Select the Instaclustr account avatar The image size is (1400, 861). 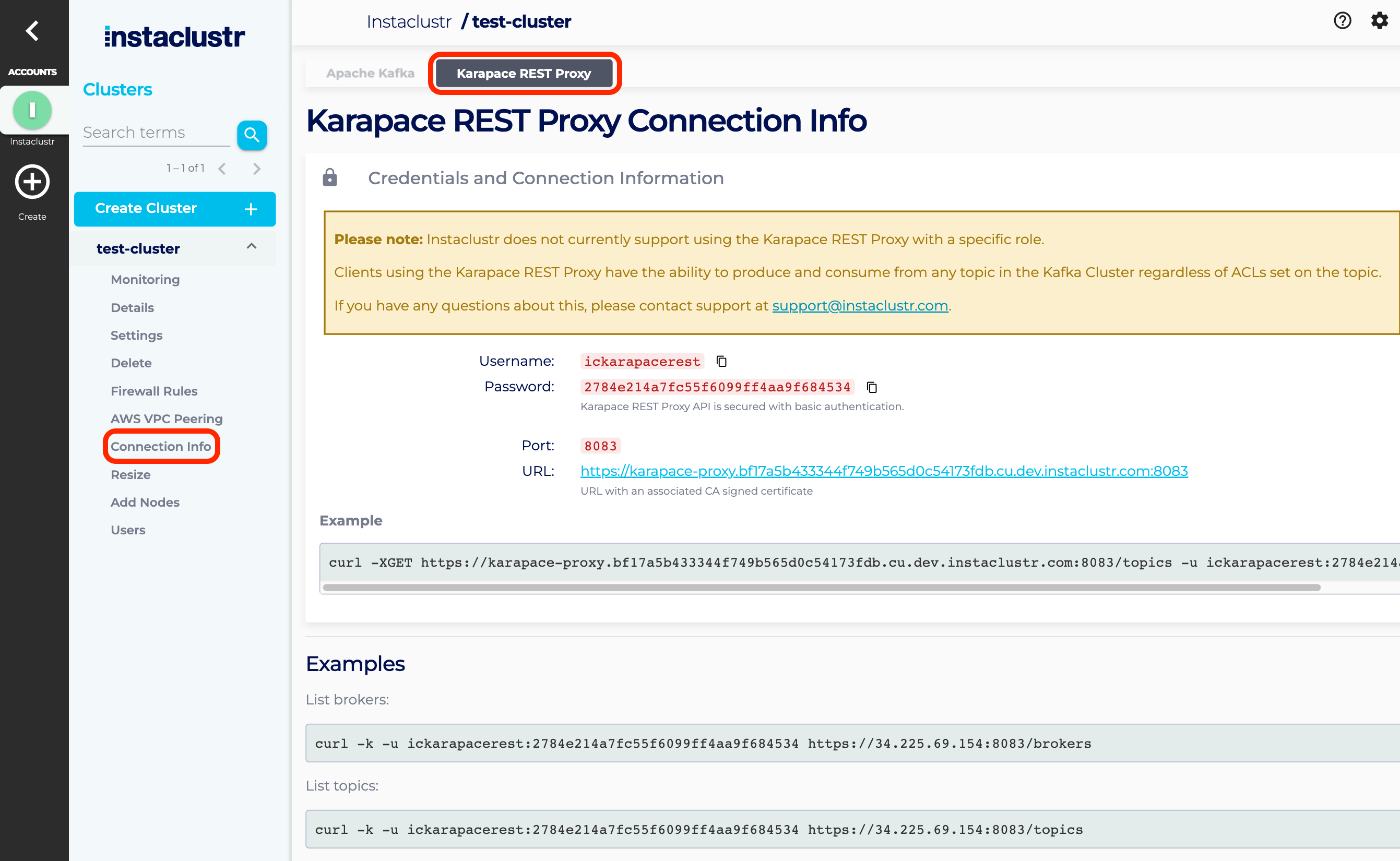(32, 110)
